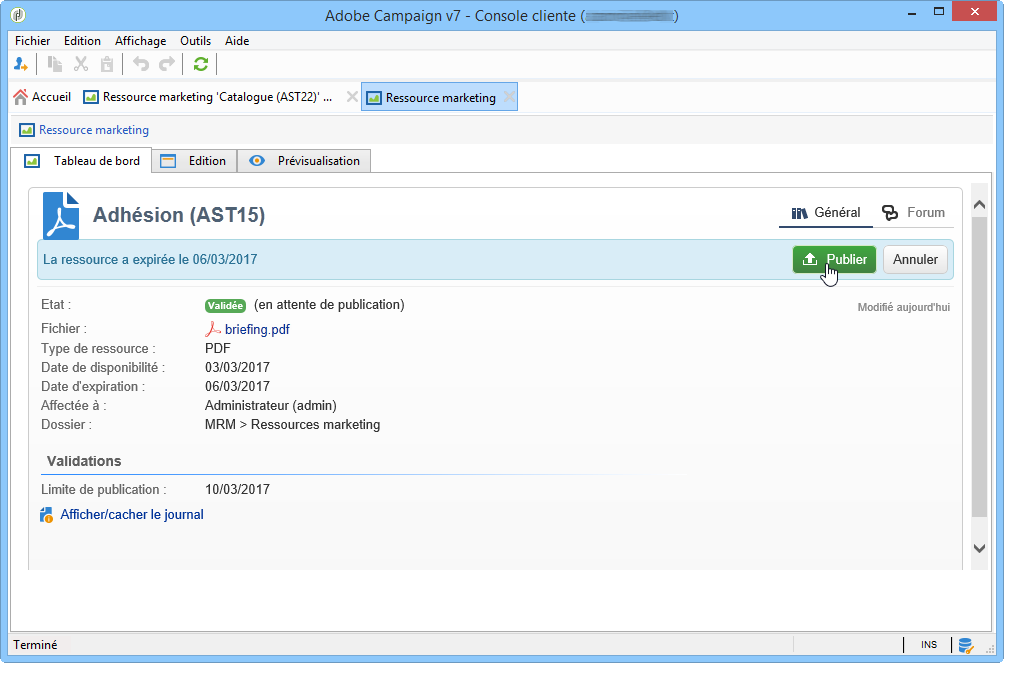Open the Prévisualisation tab
1026x693 pixels.
pos(304,161)
